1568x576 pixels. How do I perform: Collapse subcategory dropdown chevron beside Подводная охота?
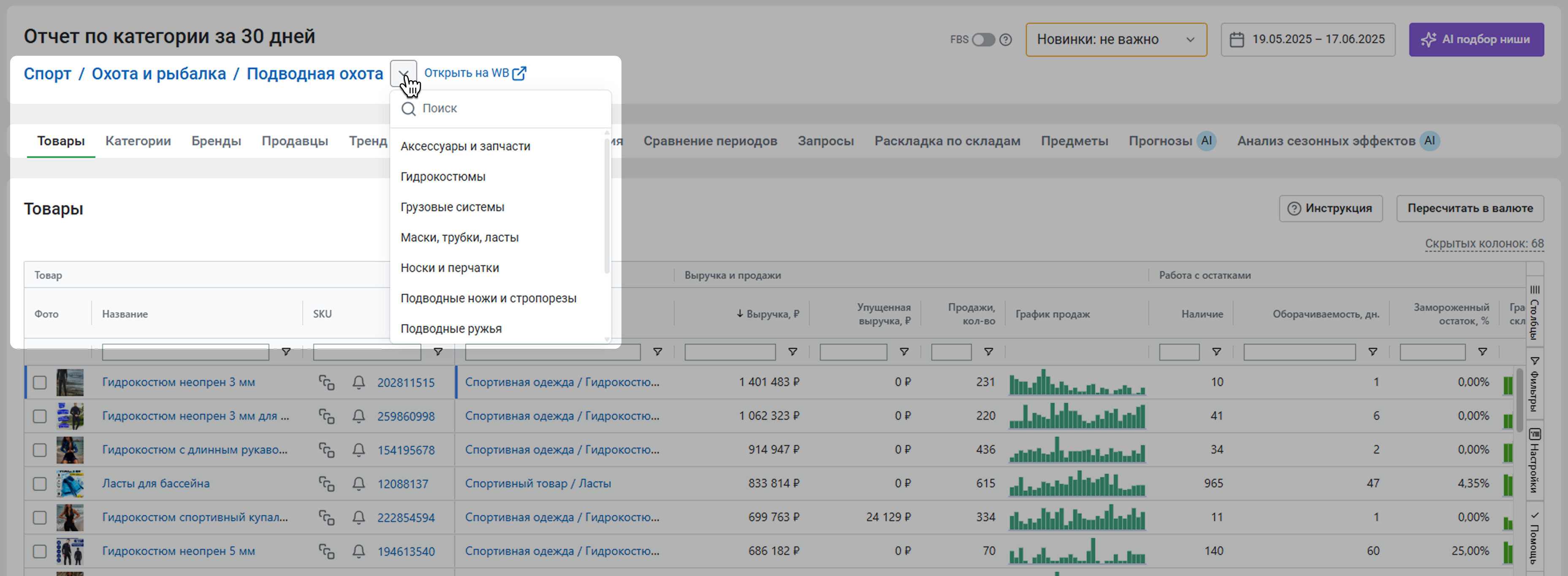click(x=403, y=73)
